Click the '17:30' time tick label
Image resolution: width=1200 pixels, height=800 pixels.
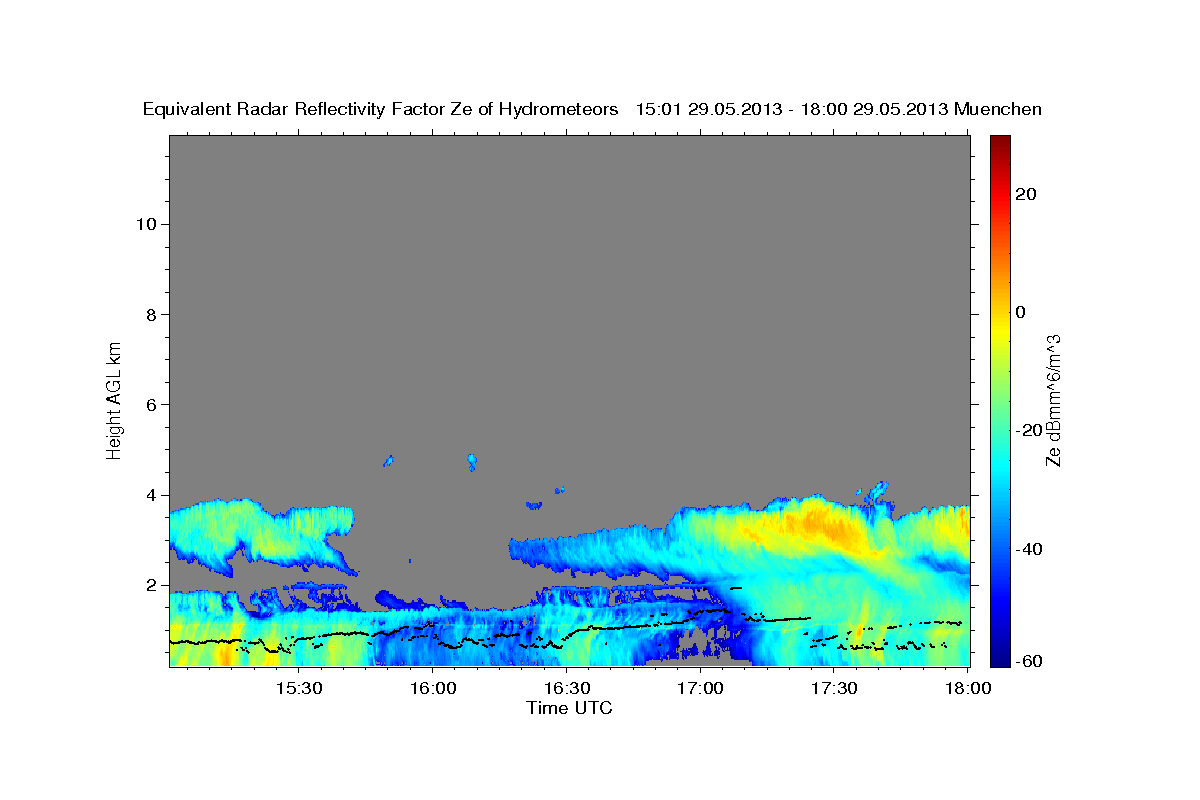click(x=834, y=689)
